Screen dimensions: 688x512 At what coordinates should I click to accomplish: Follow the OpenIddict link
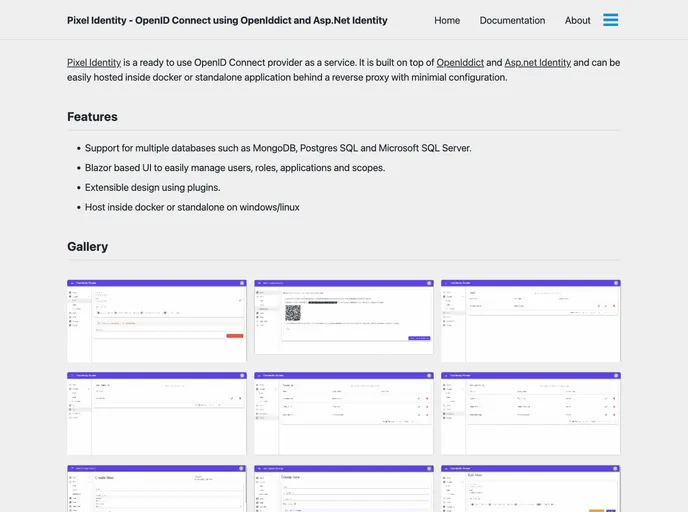pyautogui.click(x=460, y=62)
